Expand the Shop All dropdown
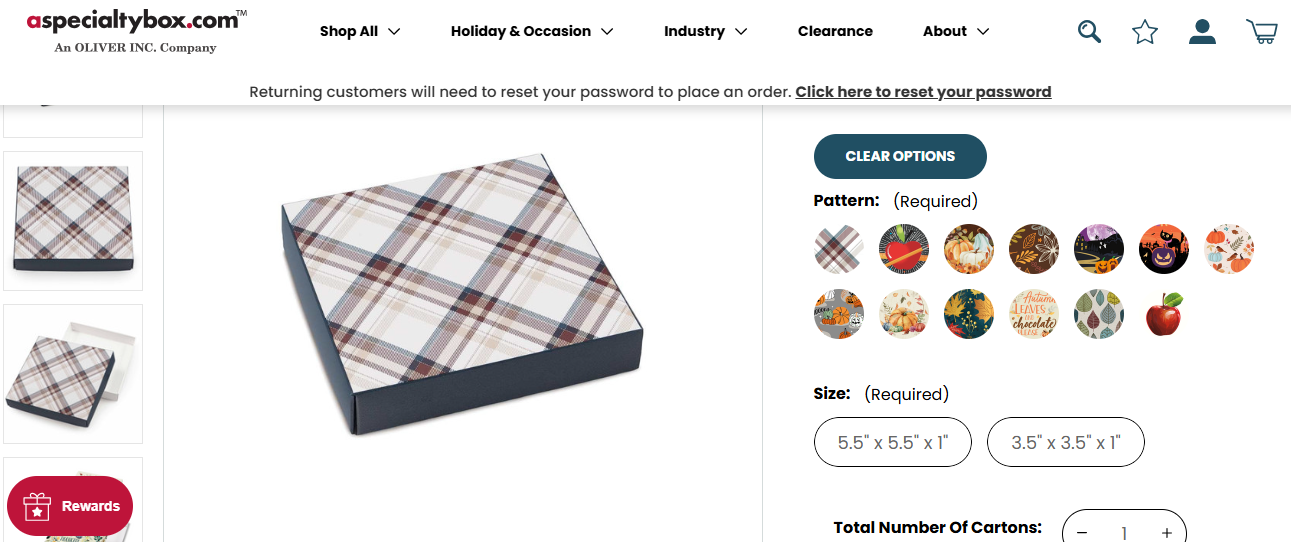The width and height of the screenshot is (1291, 542). (x=360, y=31)
